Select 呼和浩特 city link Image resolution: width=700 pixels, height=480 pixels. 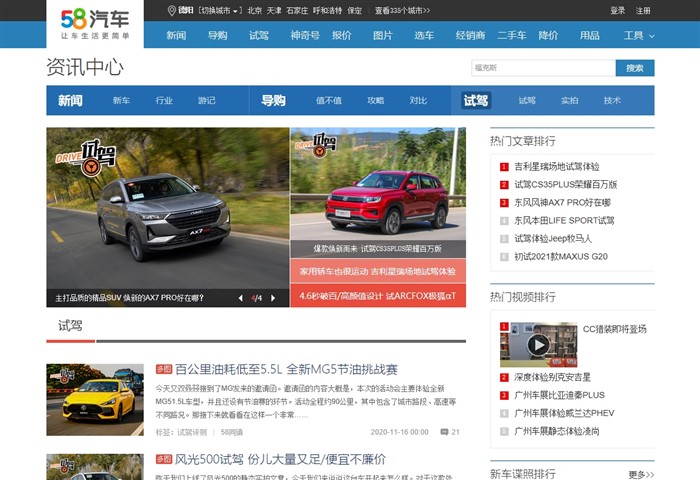pos(327,10)
